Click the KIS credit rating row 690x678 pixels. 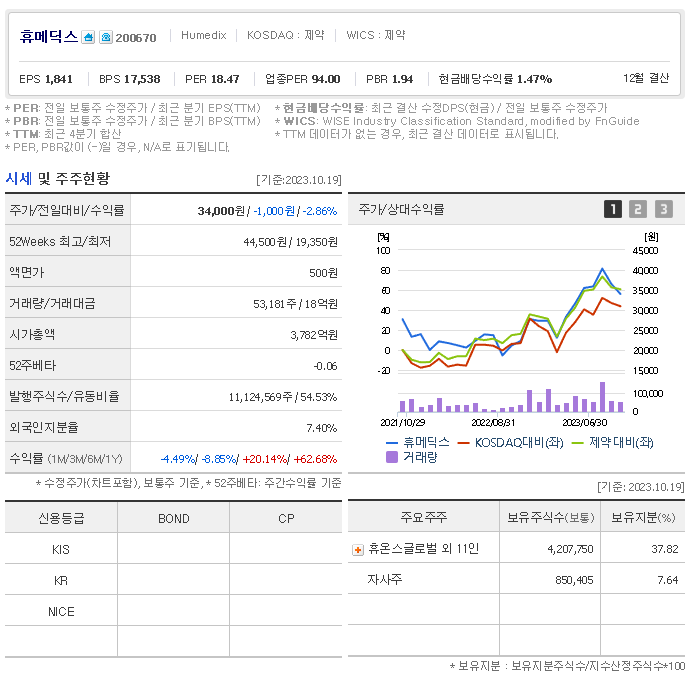[173, 550]
